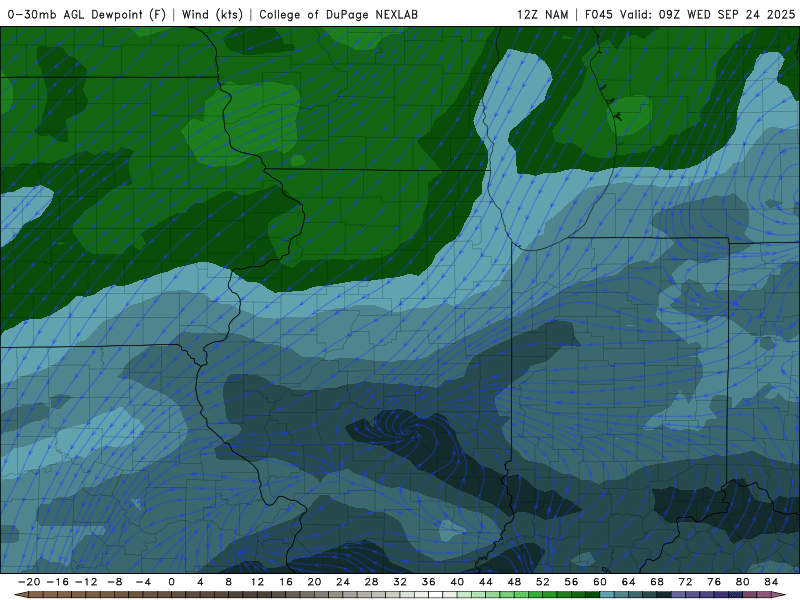Click the '40' legend scale label

(x=457, y=582)
